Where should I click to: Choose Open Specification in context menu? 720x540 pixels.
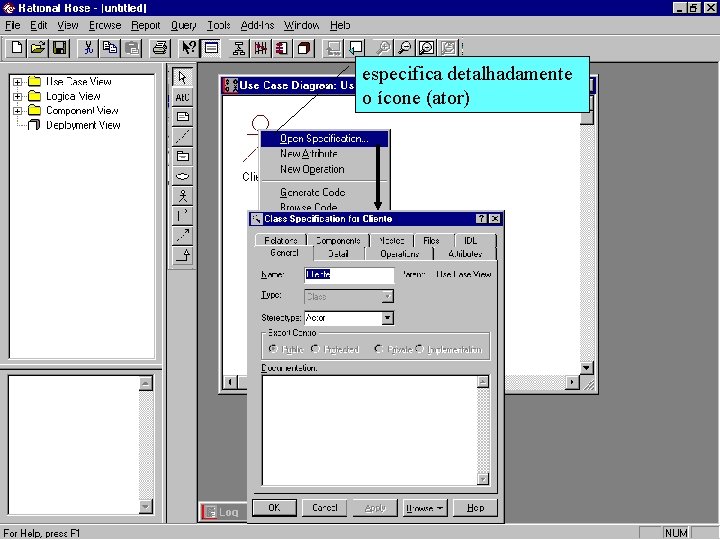click(324, 139)
